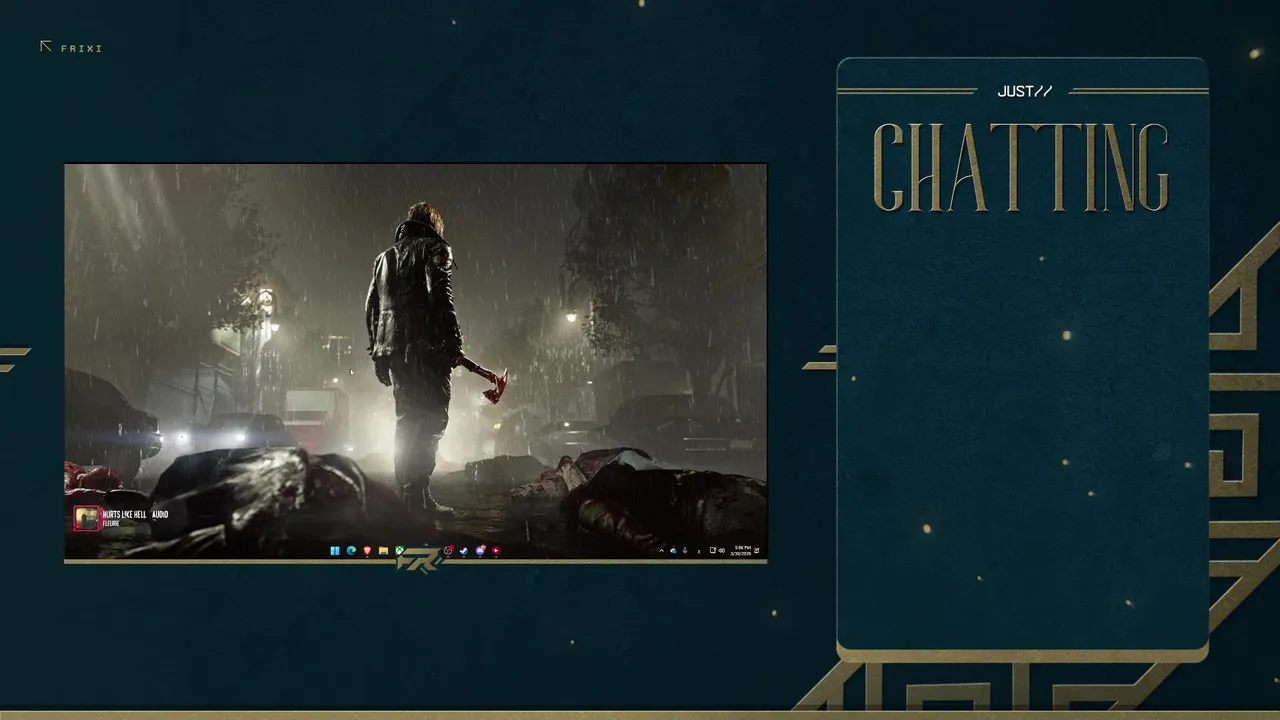The width and height of the screenshot is (1280, 720).
Task: Open Brave browser from the taskbar
Action: click(x=367, y=551)
